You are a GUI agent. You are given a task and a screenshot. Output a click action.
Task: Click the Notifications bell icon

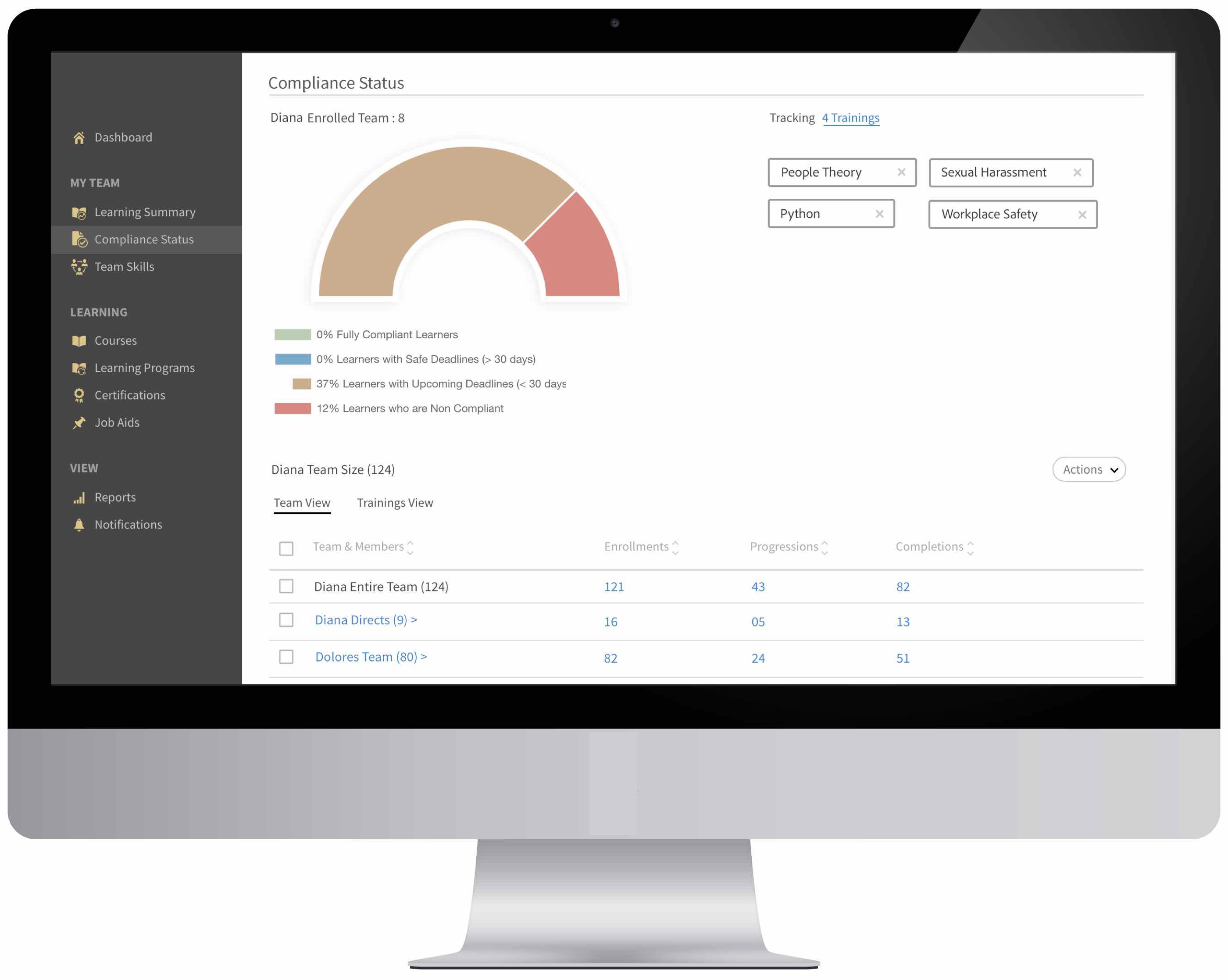coord(79,525)
